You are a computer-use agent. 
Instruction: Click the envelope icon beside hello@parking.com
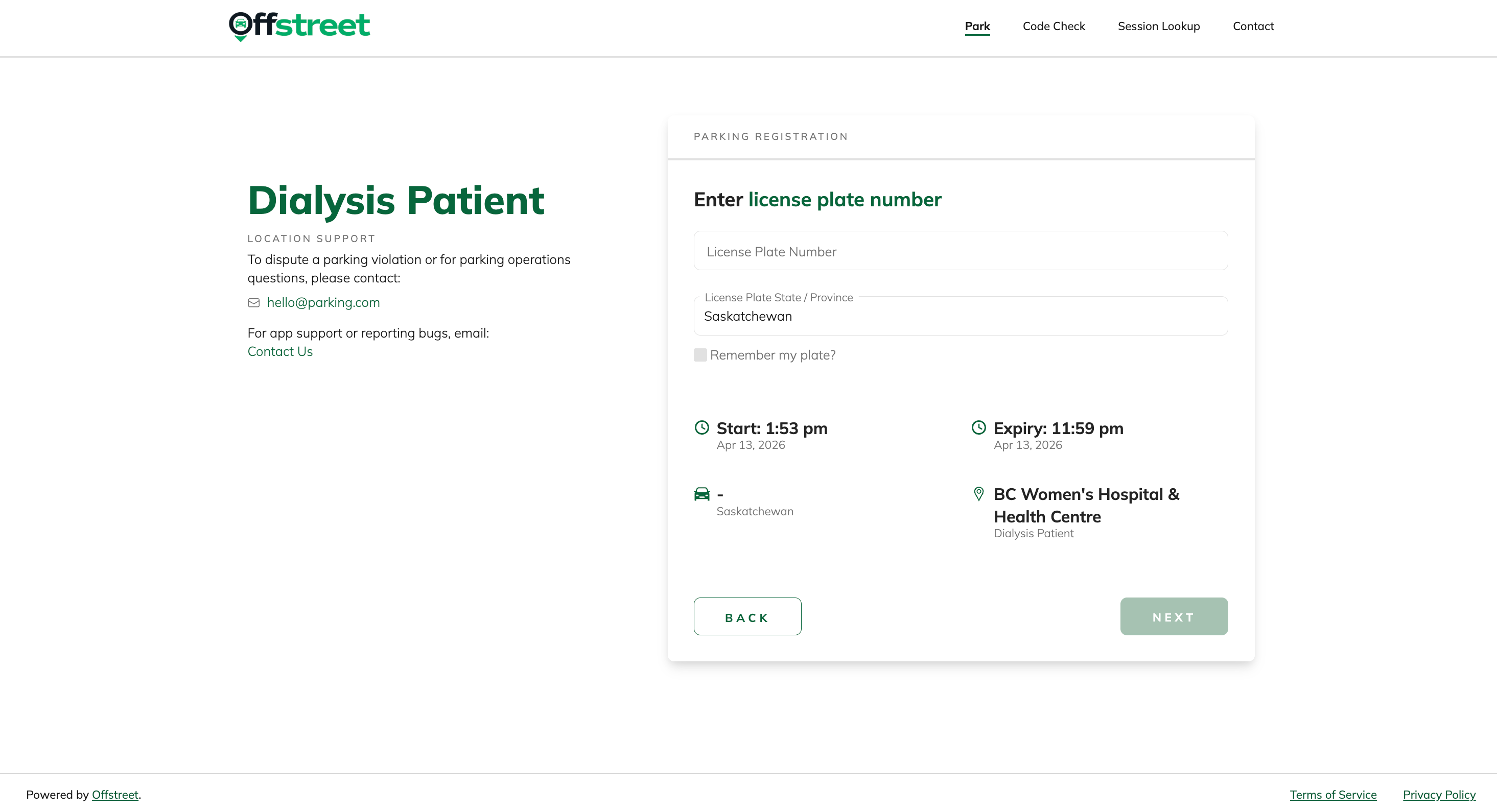[x=254, y=303]
